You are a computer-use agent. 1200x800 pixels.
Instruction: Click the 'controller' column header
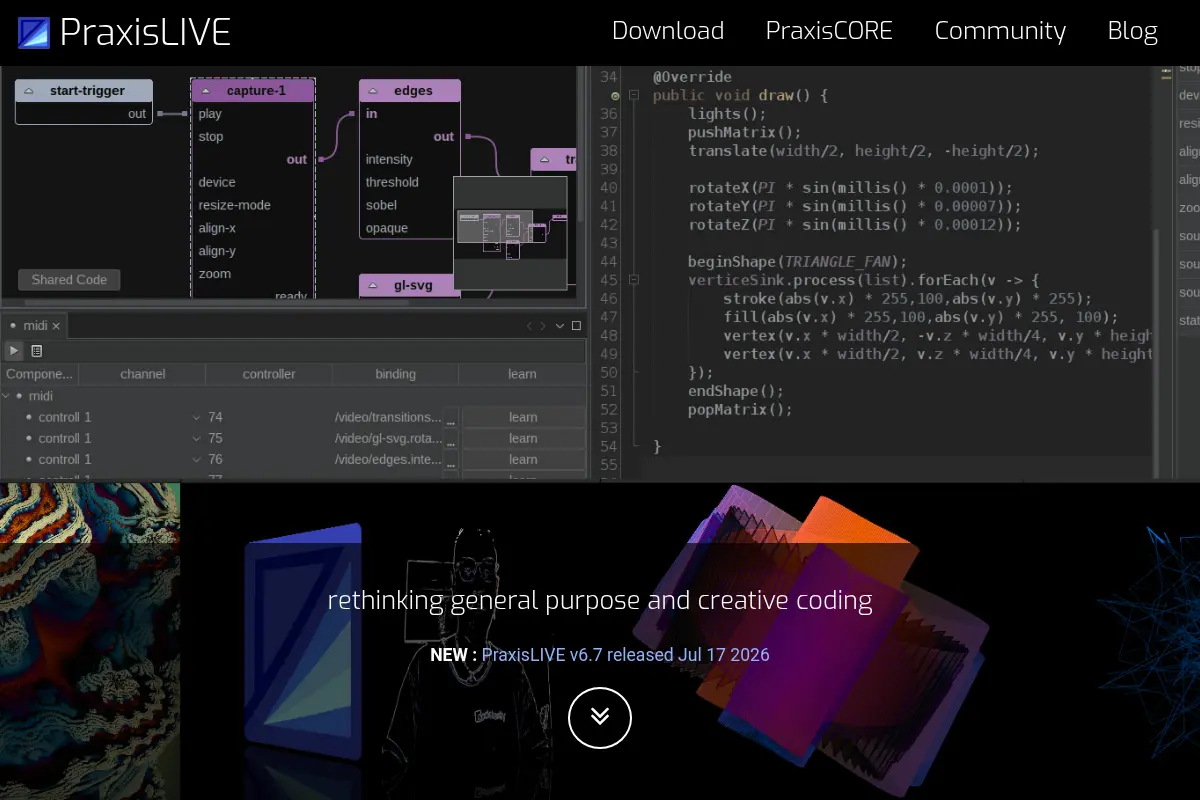click(x=269, y=374)
